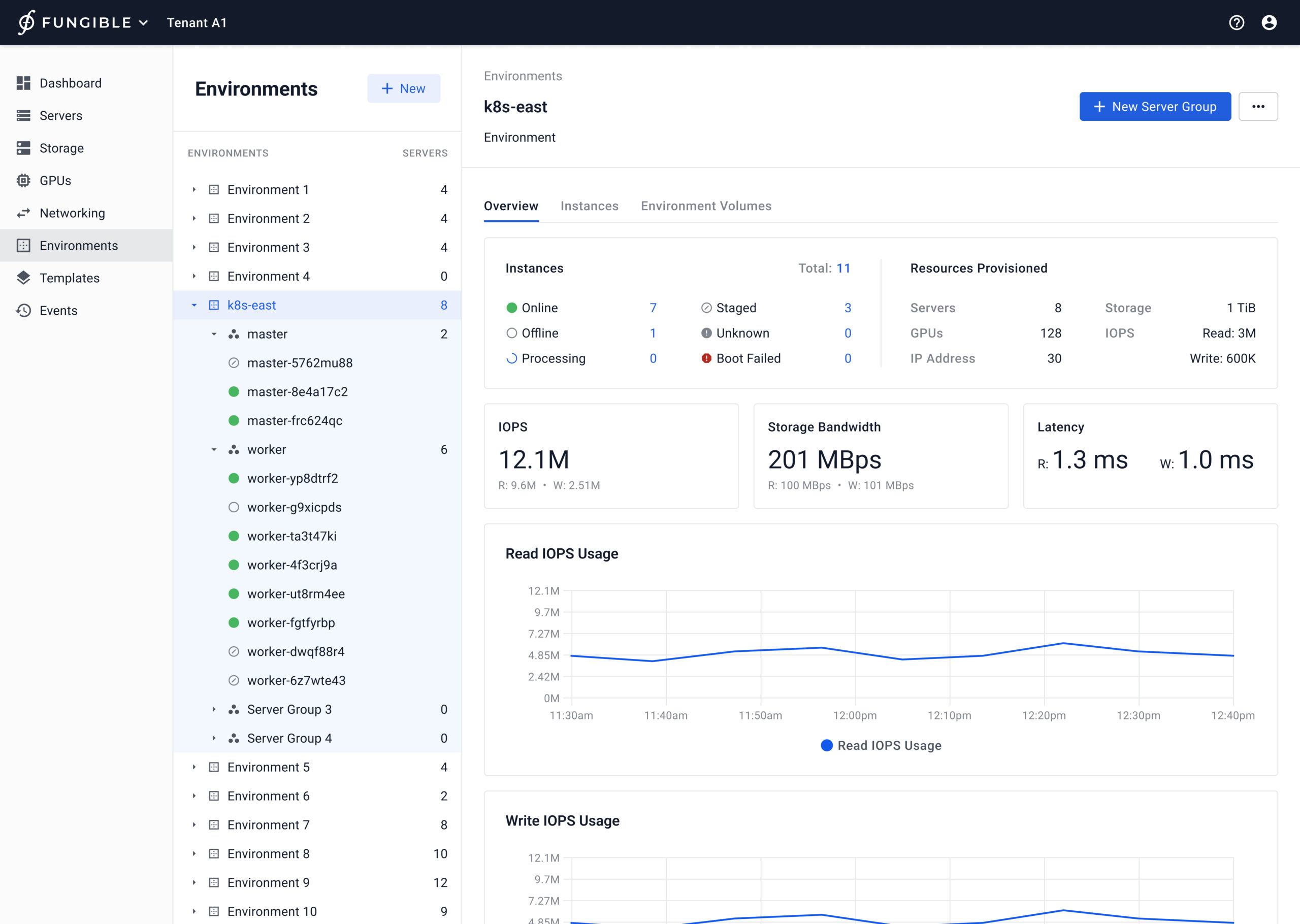Image resolution: width=1300 pixels, height=924 pixels.
Task: Click the Networking arrows icon
Action: tap(23, 213)
